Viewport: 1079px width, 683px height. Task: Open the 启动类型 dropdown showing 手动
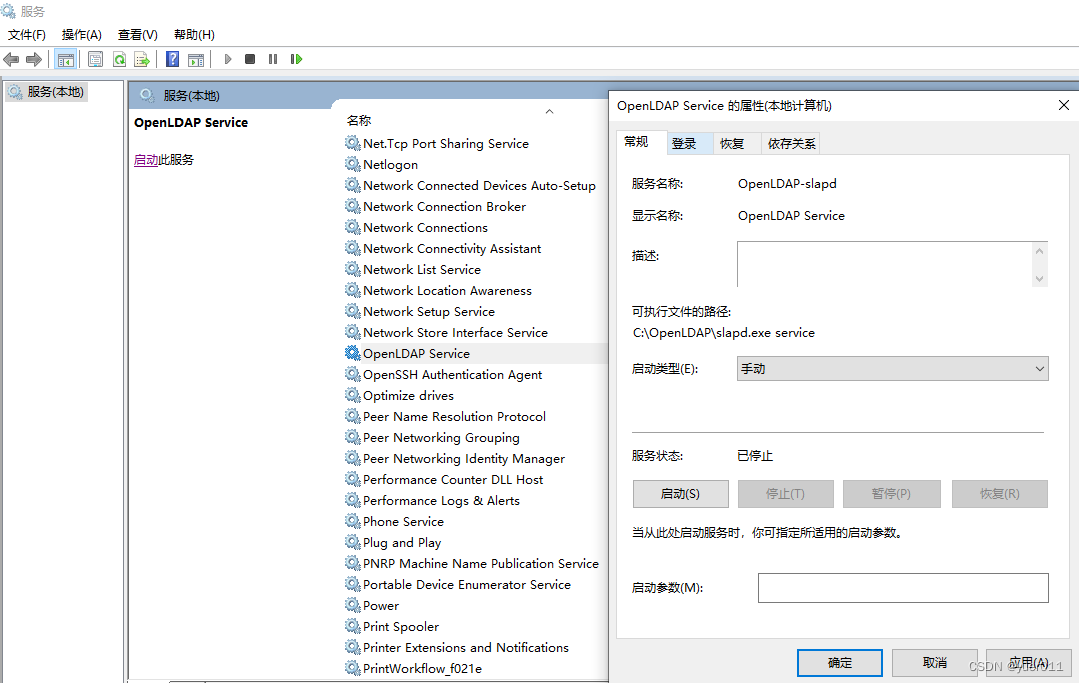click(893, 369)
